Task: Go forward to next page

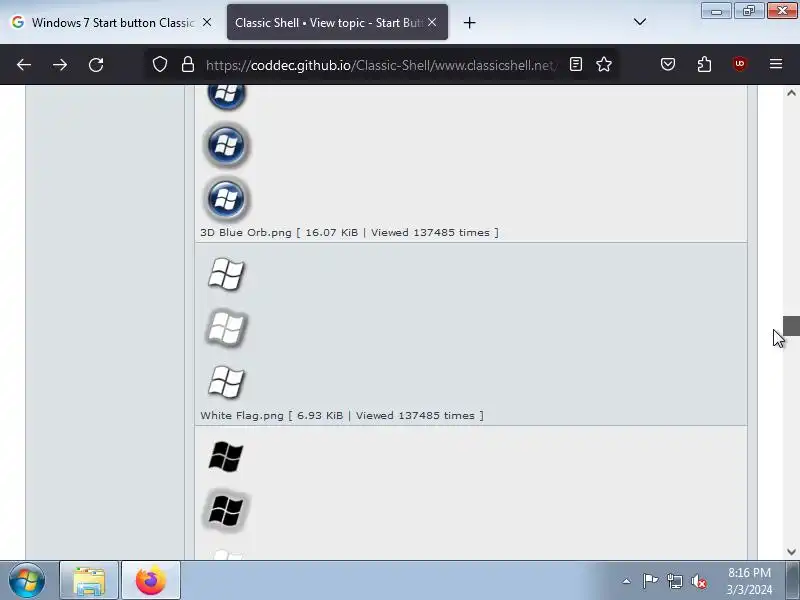Action: (x=60, y=65)
